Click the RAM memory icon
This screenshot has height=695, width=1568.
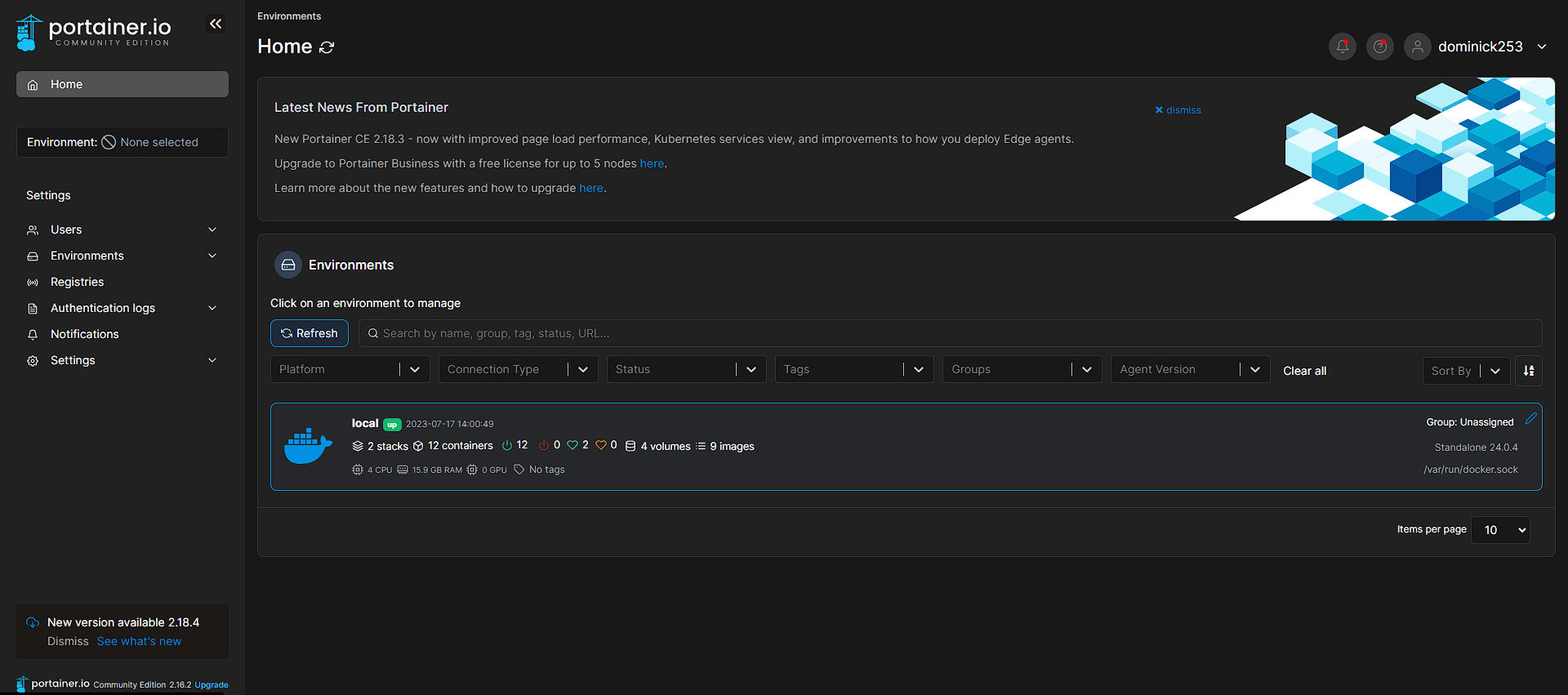coord(403,470)
